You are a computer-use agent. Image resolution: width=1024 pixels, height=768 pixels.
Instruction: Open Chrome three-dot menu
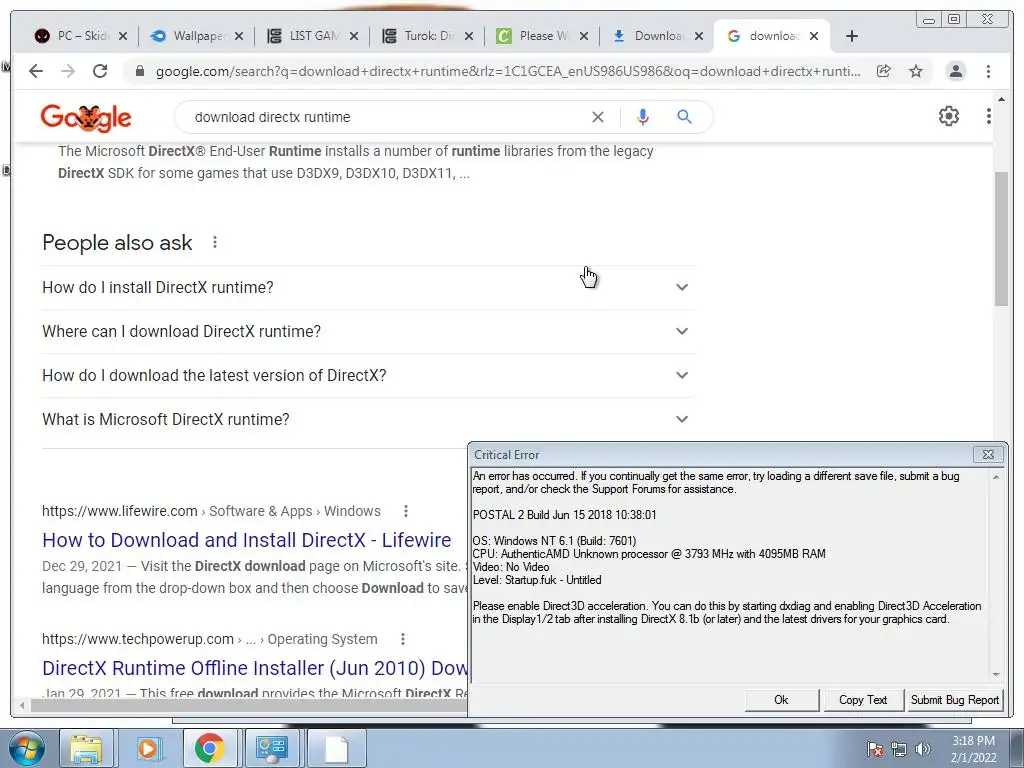coord(988,71)
